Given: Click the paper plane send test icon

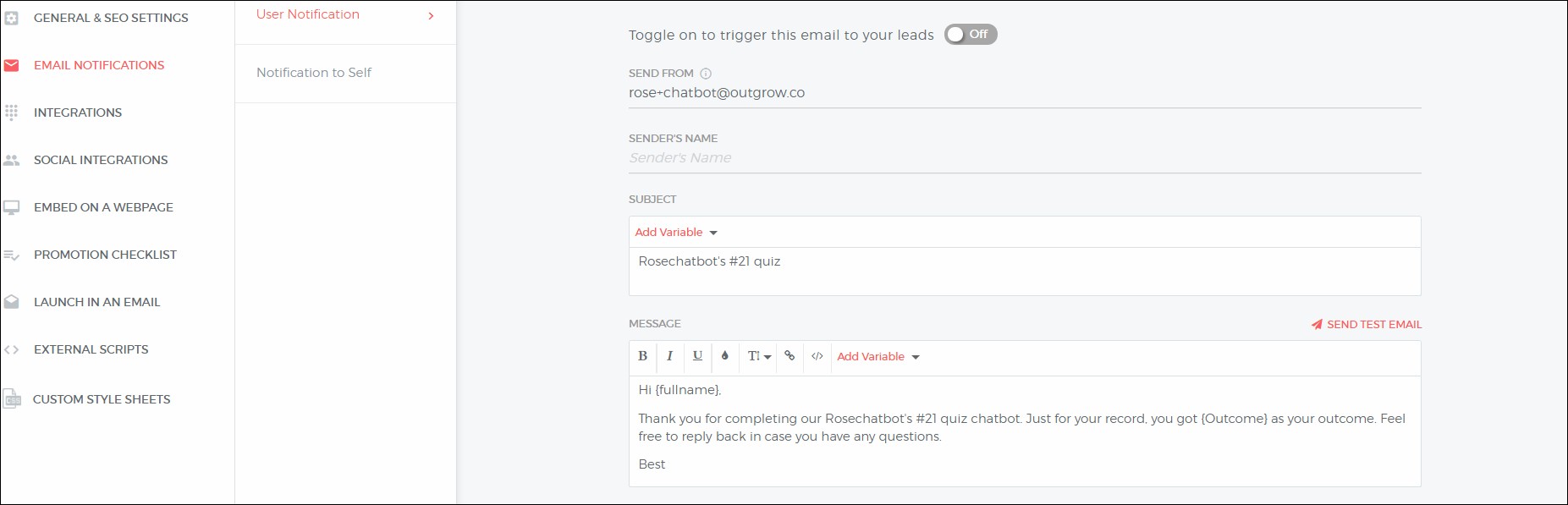Looking at the screenshot, I should click(1317, 325).
